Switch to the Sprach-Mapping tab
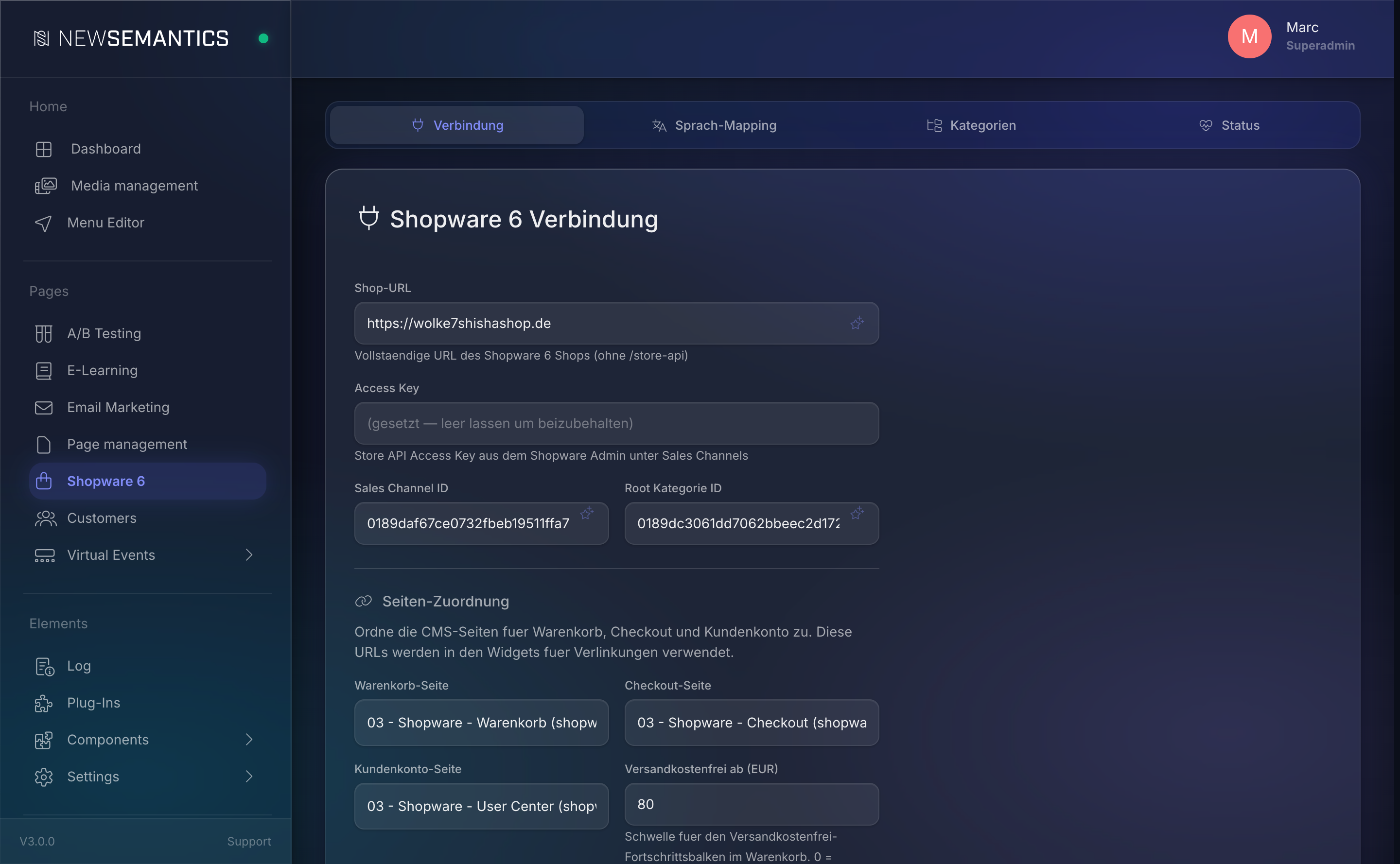This screenshot has height=864, width=1400. point(714,125)
